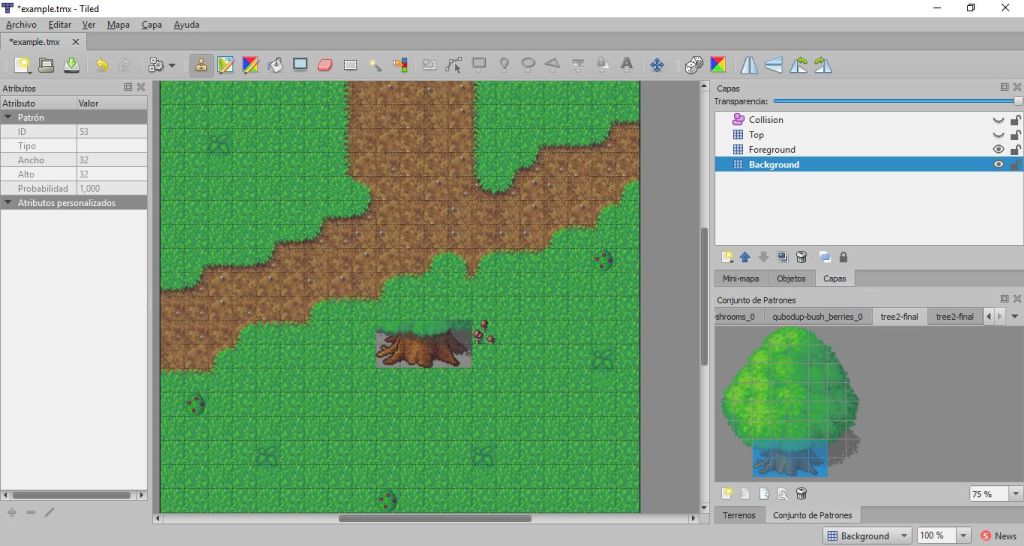This screenshot has height=546, width=1024.
Task: Show previous tileset tabs with the left arrow
Action: (988, 317)
